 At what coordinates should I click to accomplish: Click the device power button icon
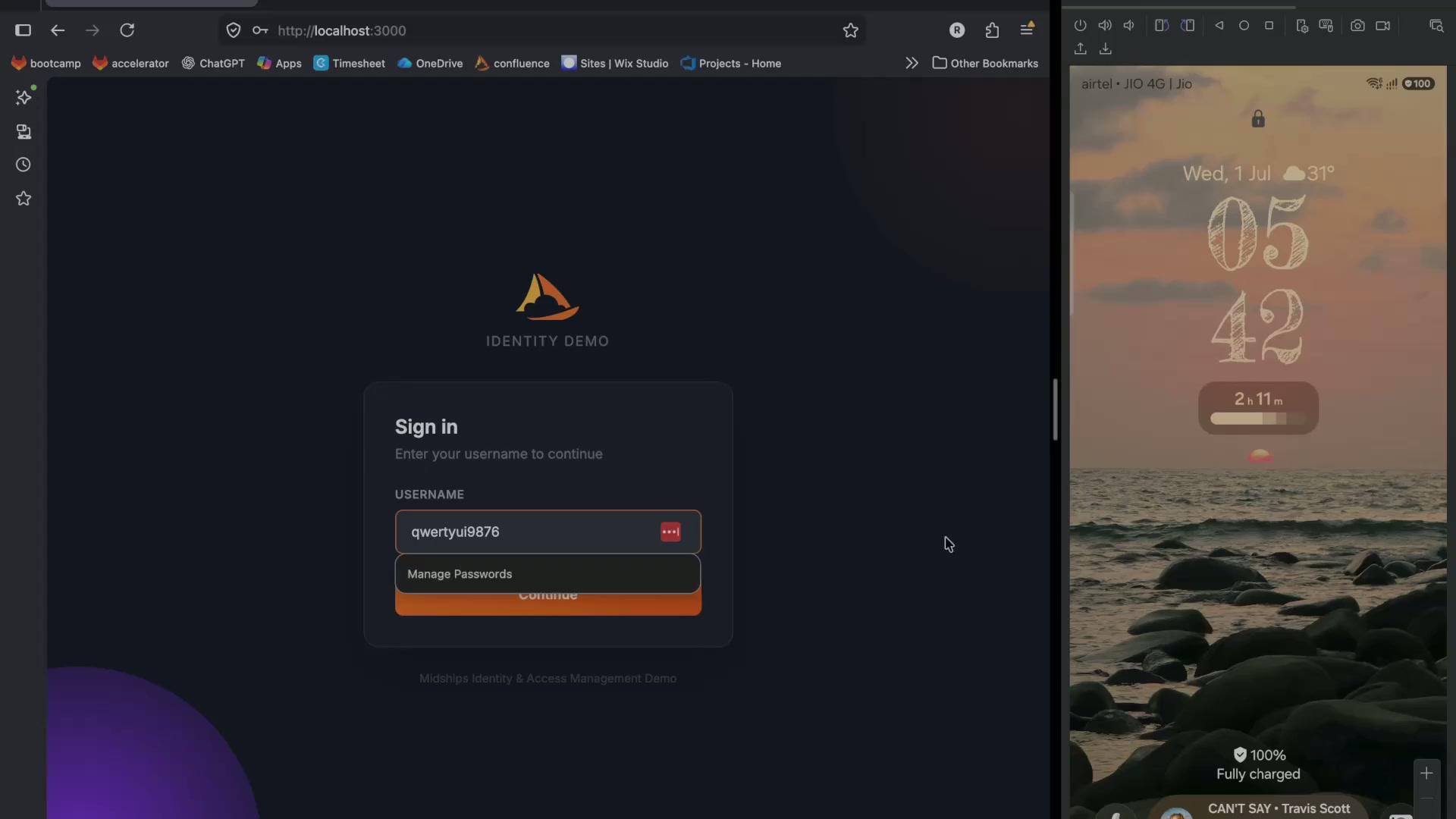tap(1080, 26)
